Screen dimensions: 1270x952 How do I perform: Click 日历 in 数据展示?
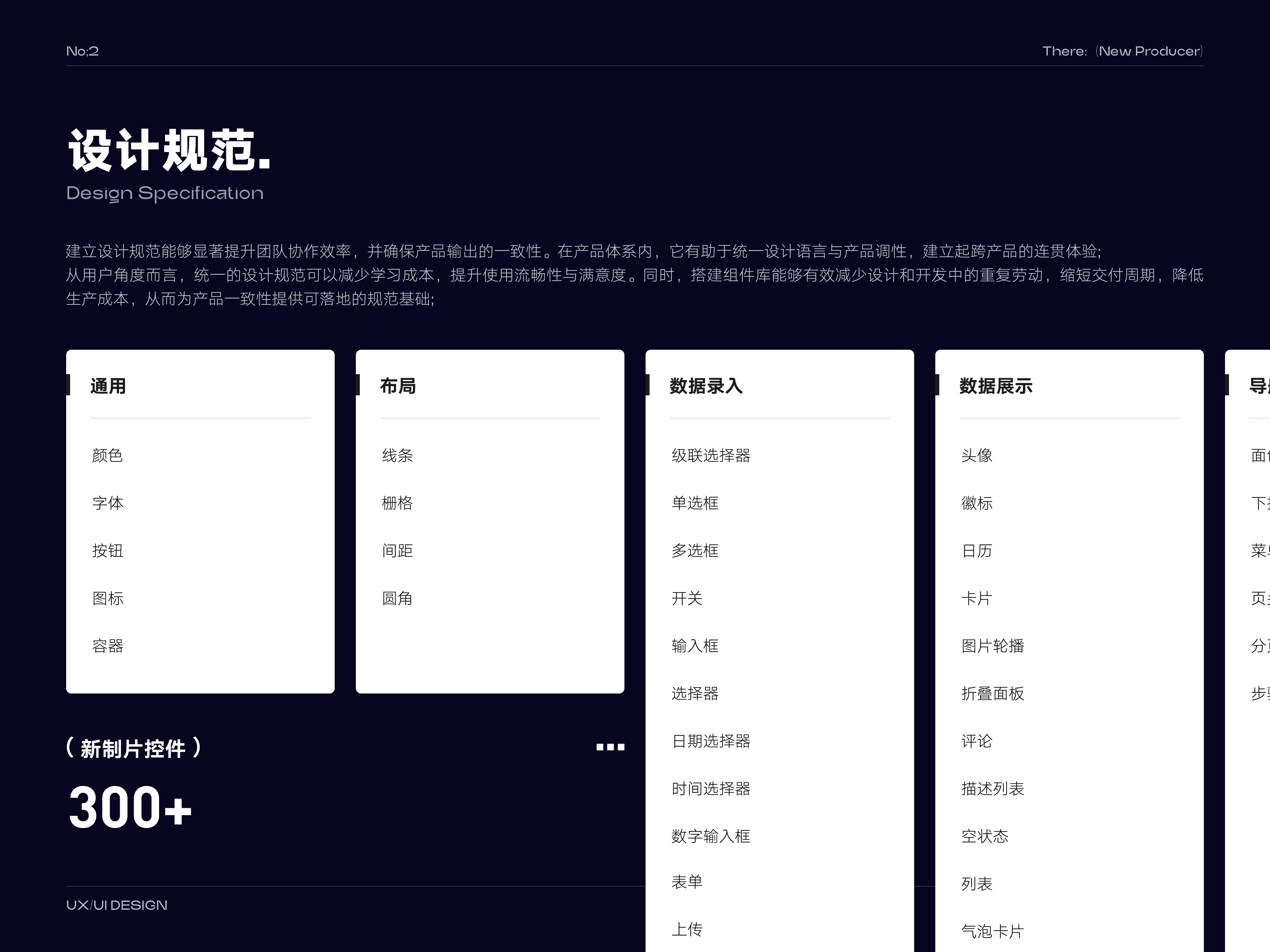point(977,550)
